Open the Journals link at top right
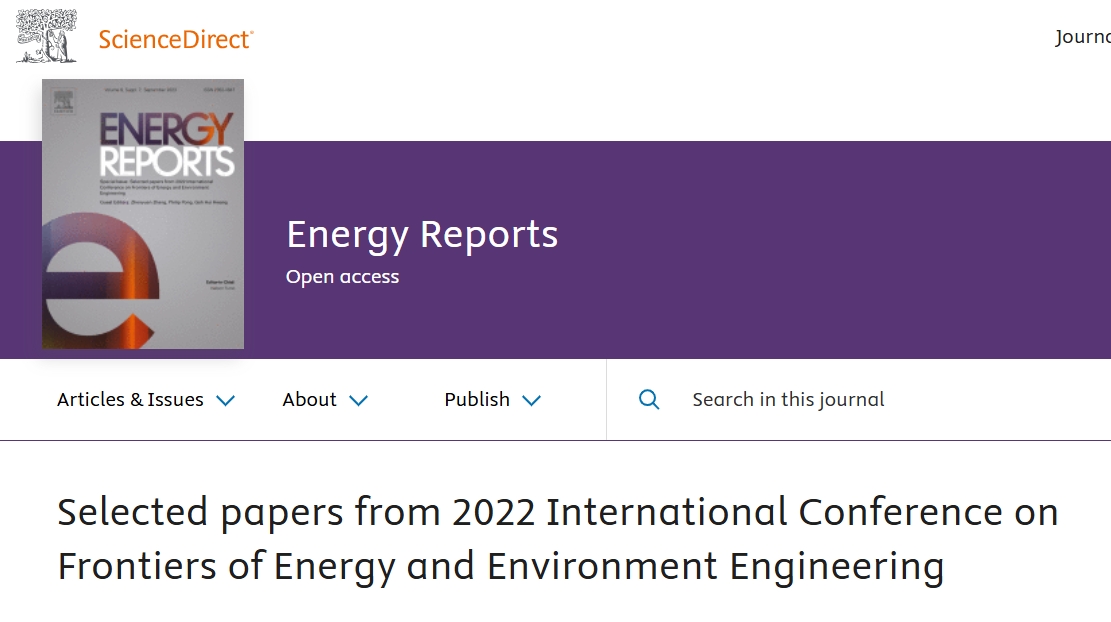Screen dimensions: 1111x622 [x=1082, y=38]
